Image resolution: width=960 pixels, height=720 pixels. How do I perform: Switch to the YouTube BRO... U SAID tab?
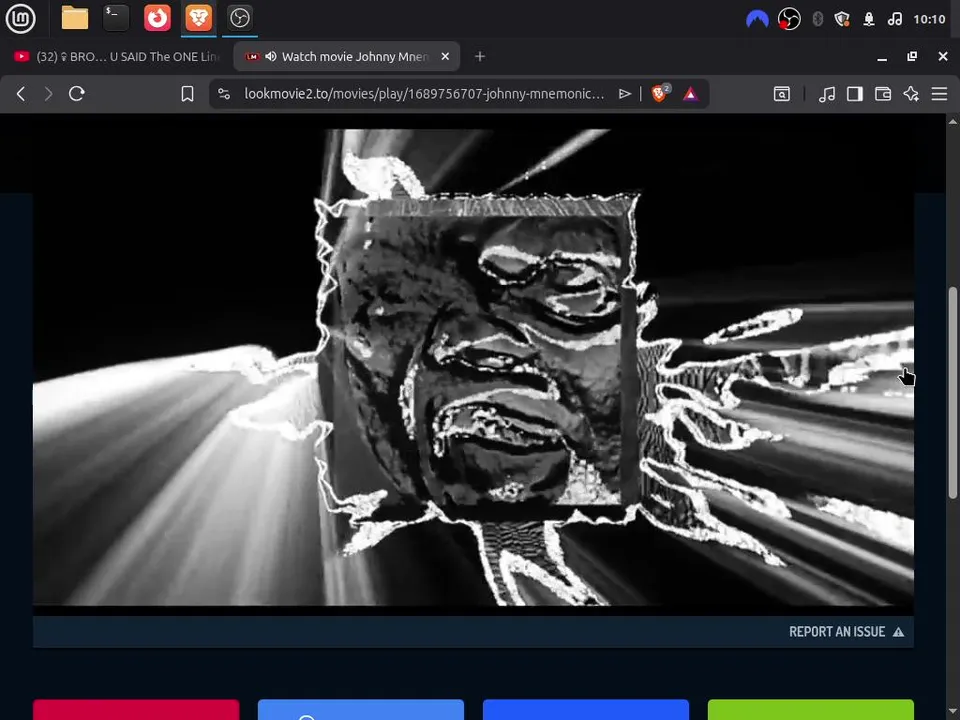[x=116, y=56]
